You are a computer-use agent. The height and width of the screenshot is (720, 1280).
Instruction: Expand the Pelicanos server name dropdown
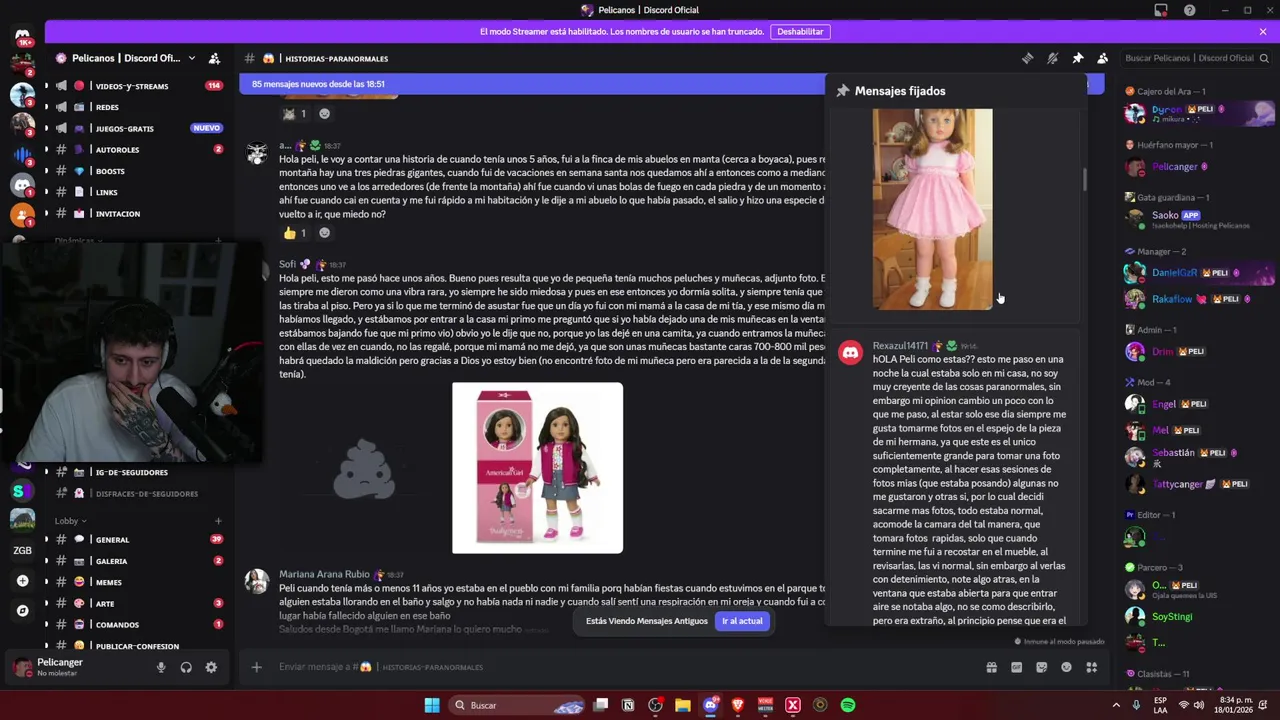click(x=190, y=58)
